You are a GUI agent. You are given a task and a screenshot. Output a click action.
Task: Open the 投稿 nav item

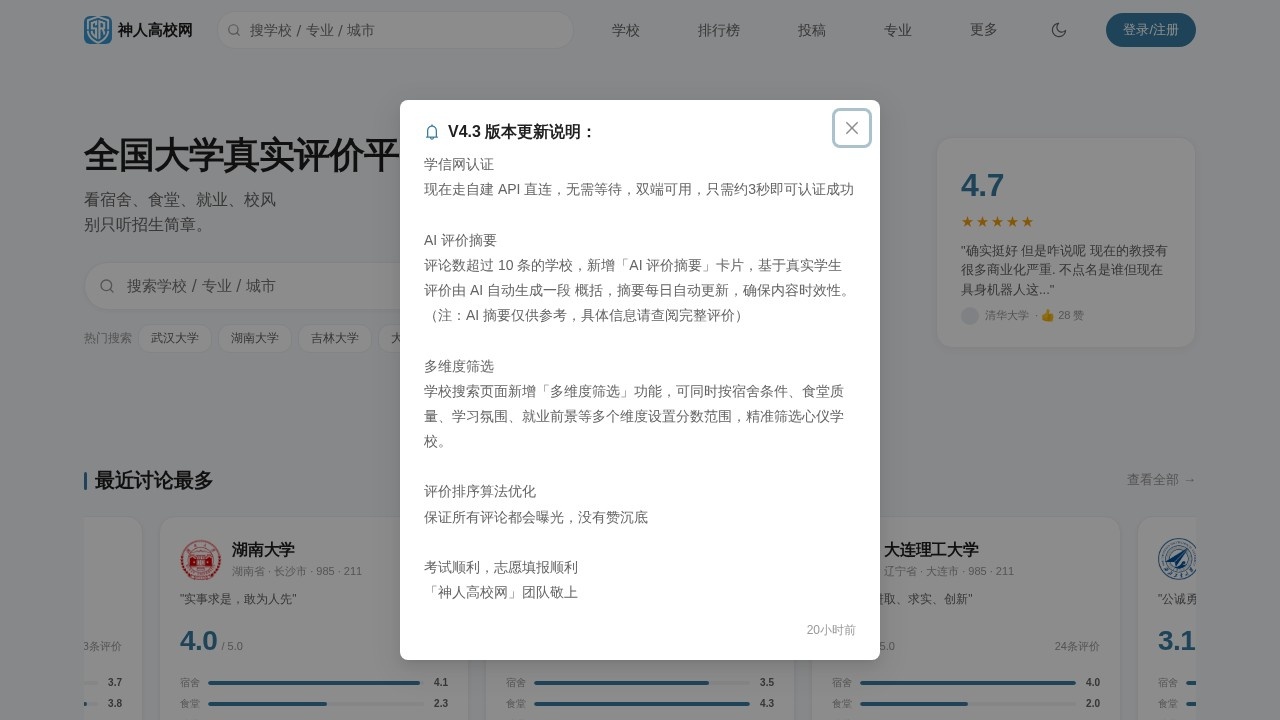coord(812,30)
